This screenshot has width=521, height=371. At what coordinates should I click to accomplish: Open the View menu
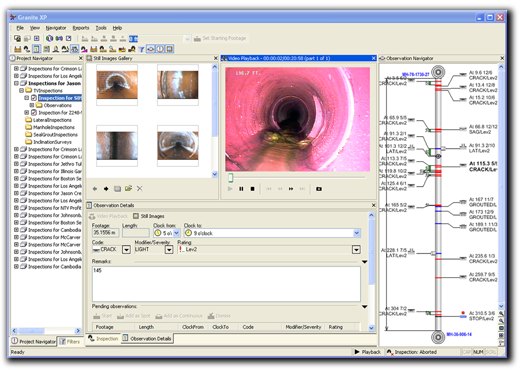(x=35, y=28)
